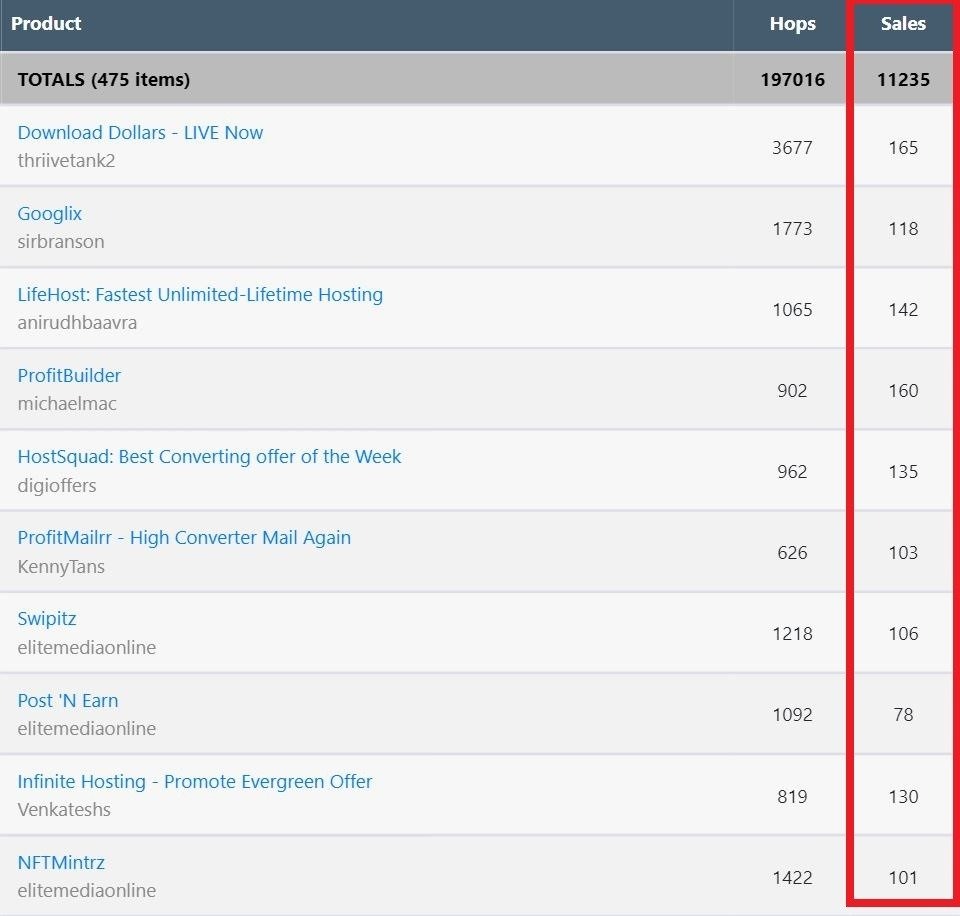Select elitemediaonline under Swipitz
The height and width of the screenshot is (916, 960).
pos(86,647)
